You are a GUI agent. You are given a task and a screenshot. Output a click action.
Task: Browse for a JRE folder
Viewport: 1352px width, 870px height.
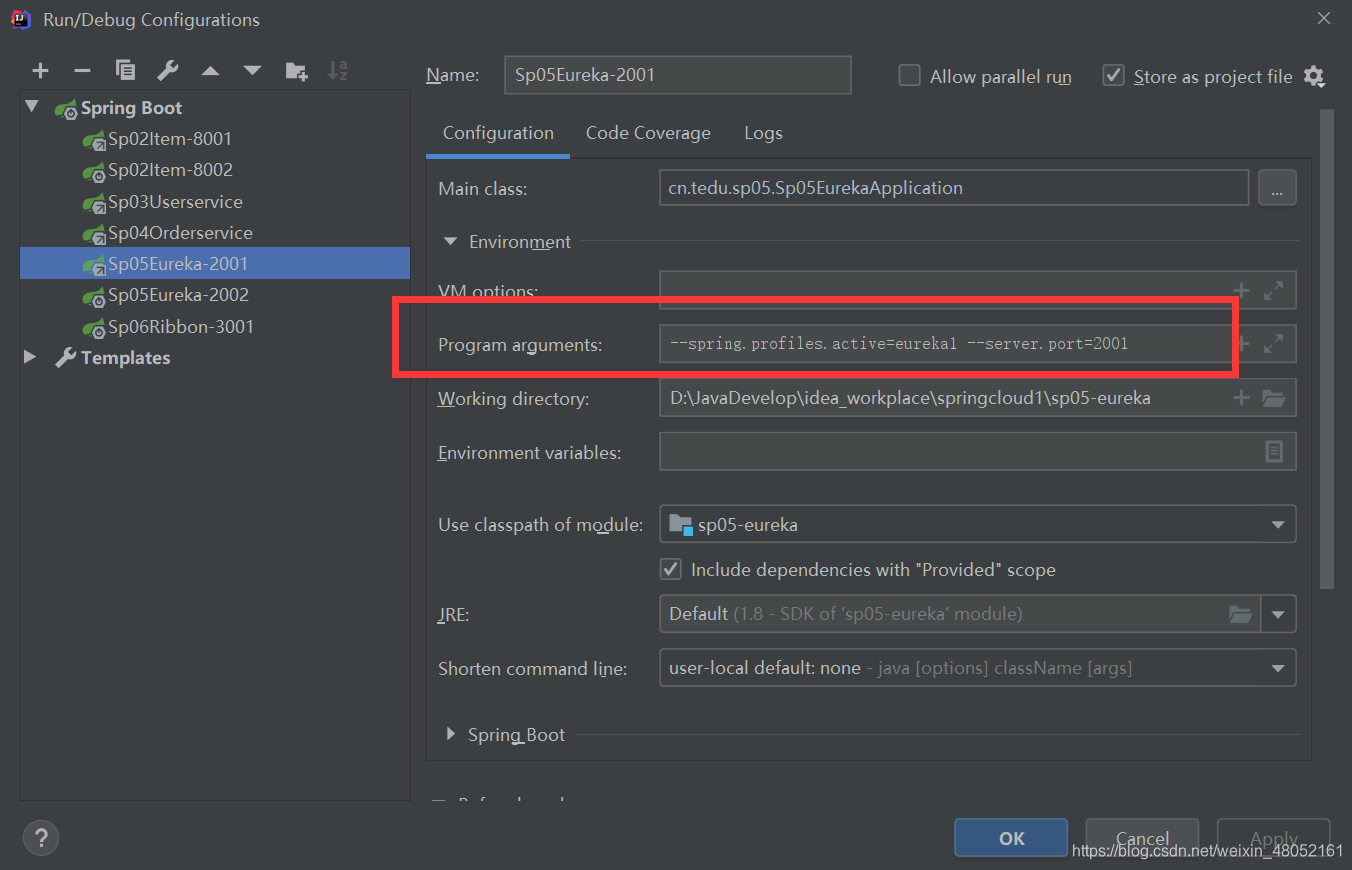pyautogui.click(x=1240, y=614)
